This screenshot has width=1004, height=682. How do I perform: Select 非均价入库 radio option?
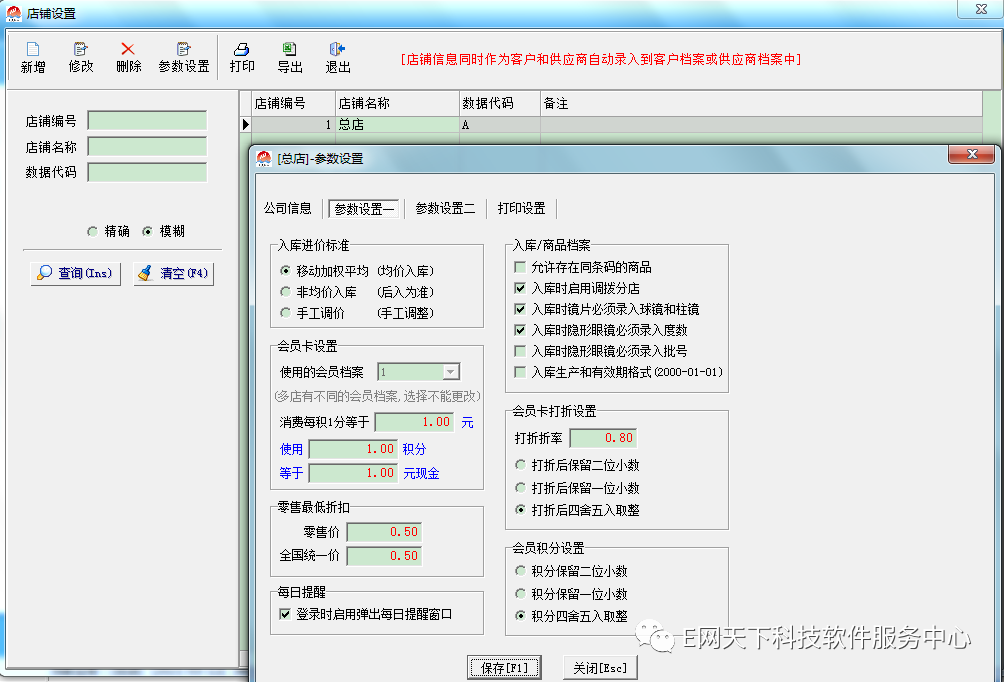coord(286,292)
